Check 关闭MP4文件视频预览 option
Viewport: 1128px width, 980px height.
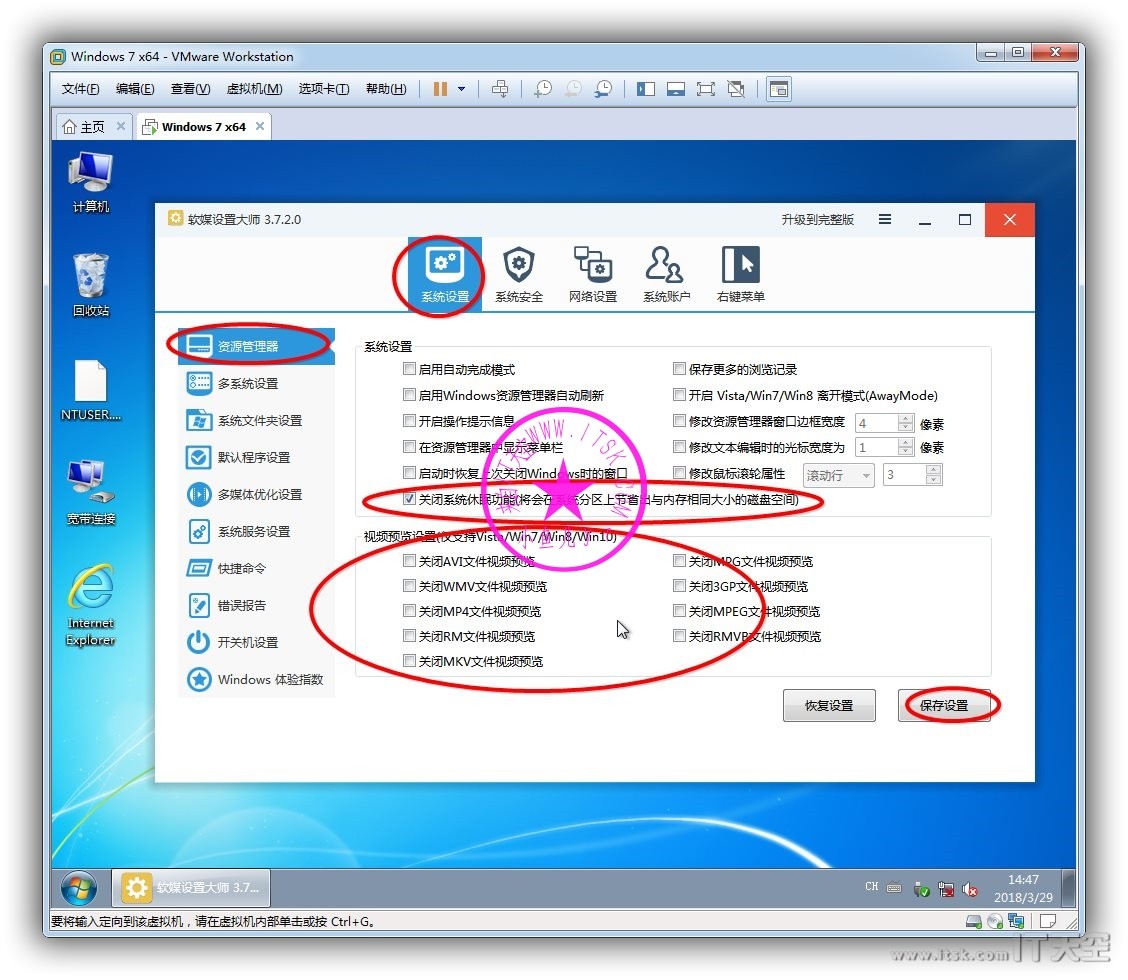409,611
